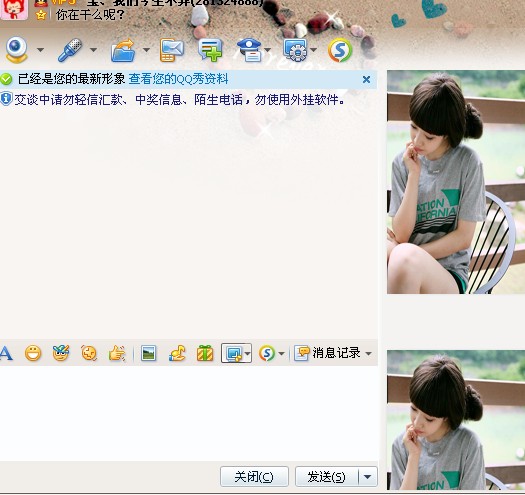Click the 关闭(C) button
The width and height of the screenshot is (525, 495).
tap(254, 476)
